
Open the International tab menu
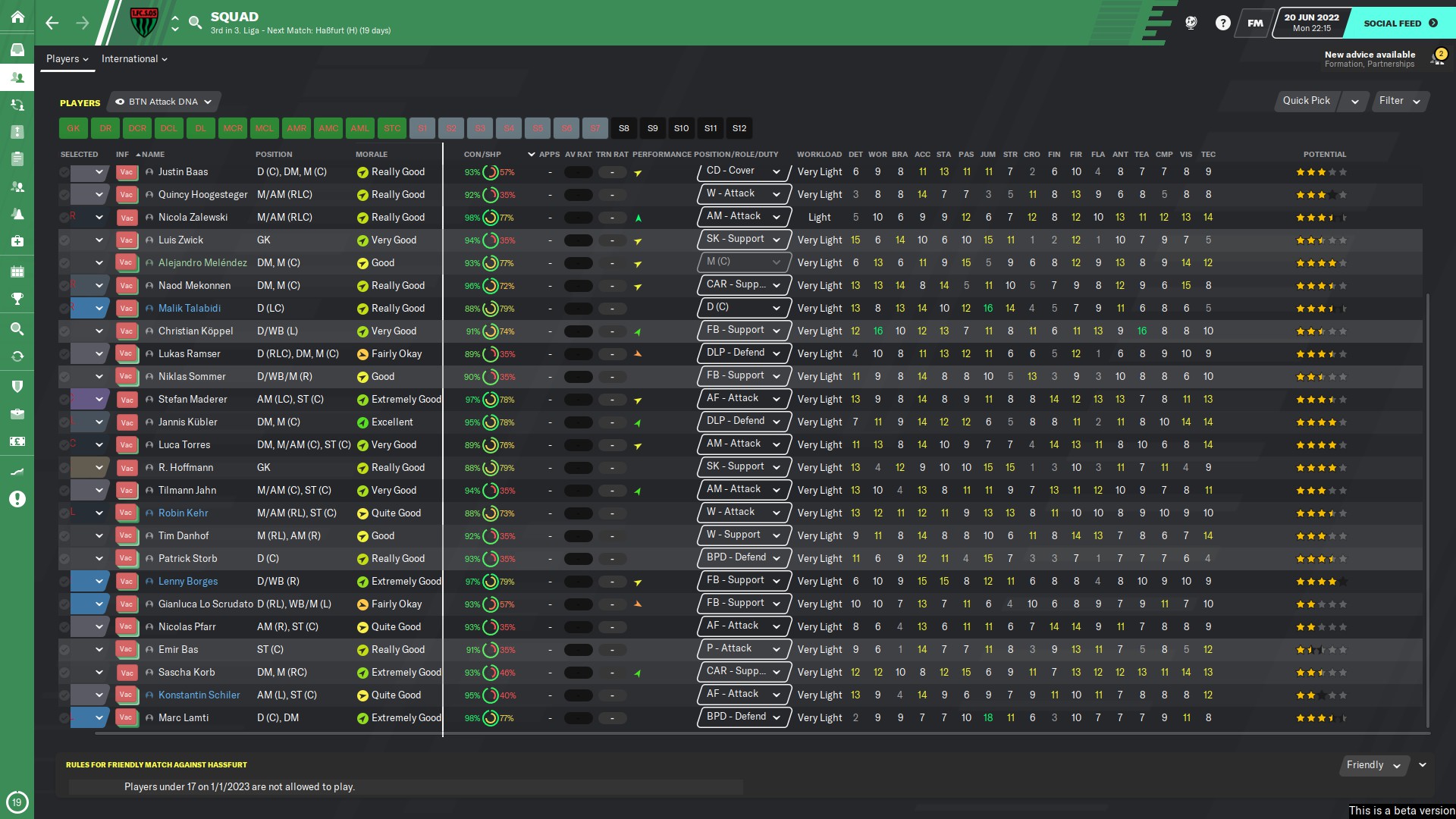pos(134,59)
